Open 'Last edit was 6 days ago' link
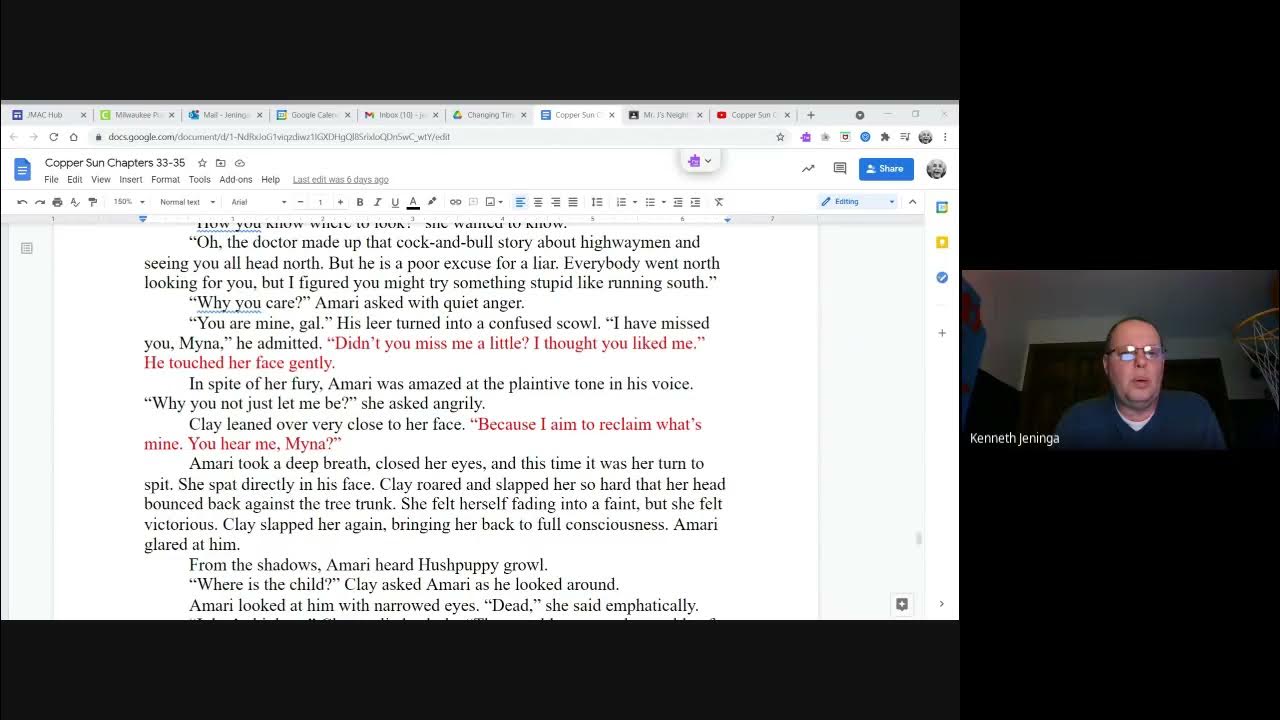This screenshot has height=720, width=1280. pos(340,180)
